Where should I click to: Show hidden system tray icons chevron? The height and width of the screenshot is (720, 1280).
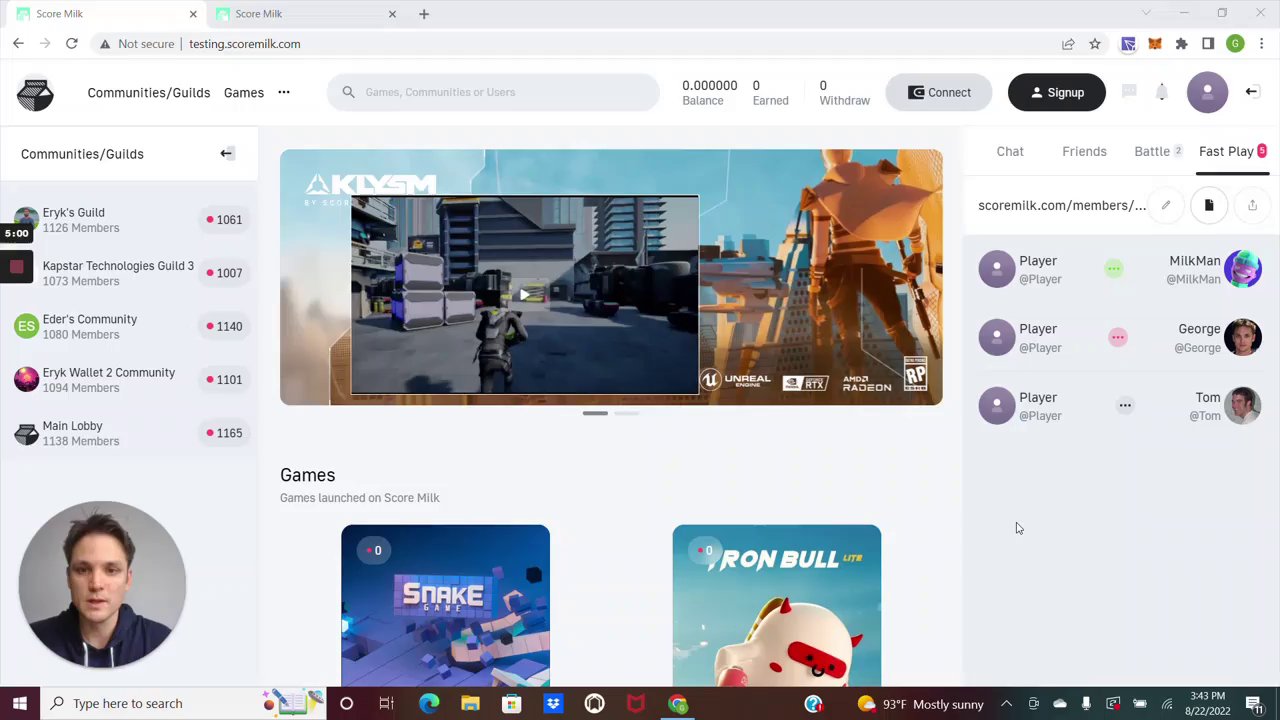point(1007,704)
